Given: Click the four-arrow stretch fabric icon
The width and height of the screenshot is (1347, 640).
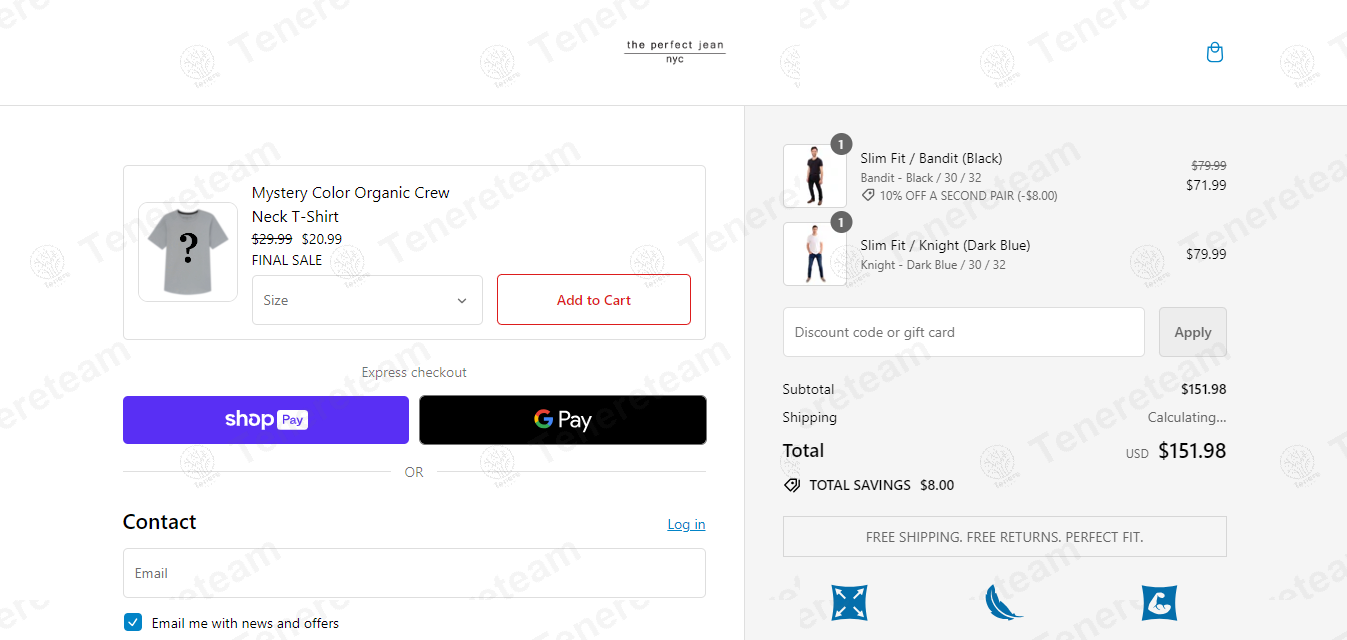Looking at the screenshot, I should (849, 602).
